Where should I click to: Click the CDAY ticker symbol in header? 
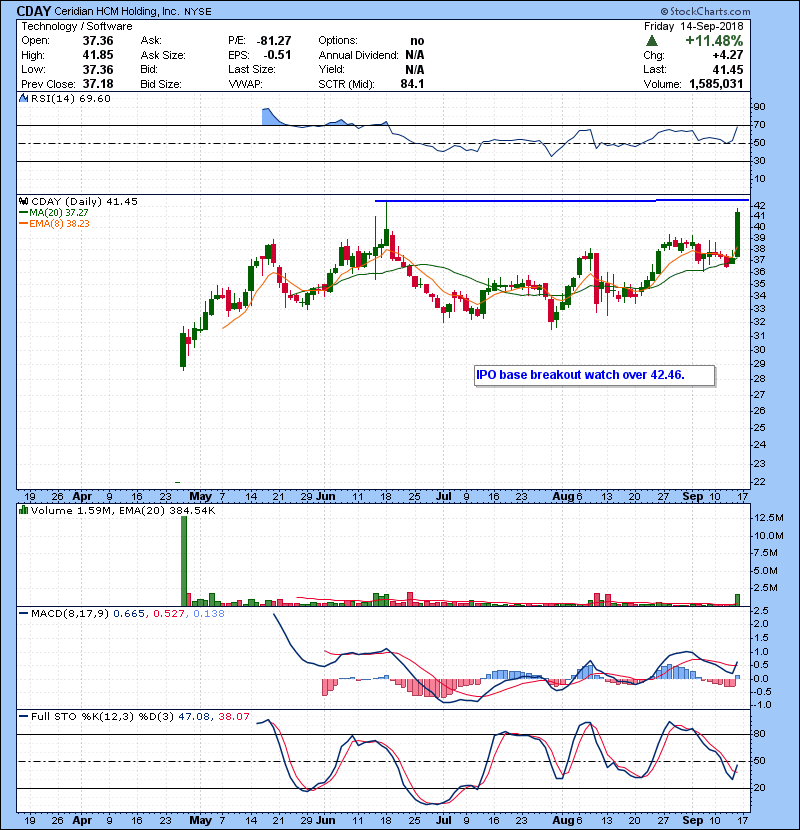(34, 11)
